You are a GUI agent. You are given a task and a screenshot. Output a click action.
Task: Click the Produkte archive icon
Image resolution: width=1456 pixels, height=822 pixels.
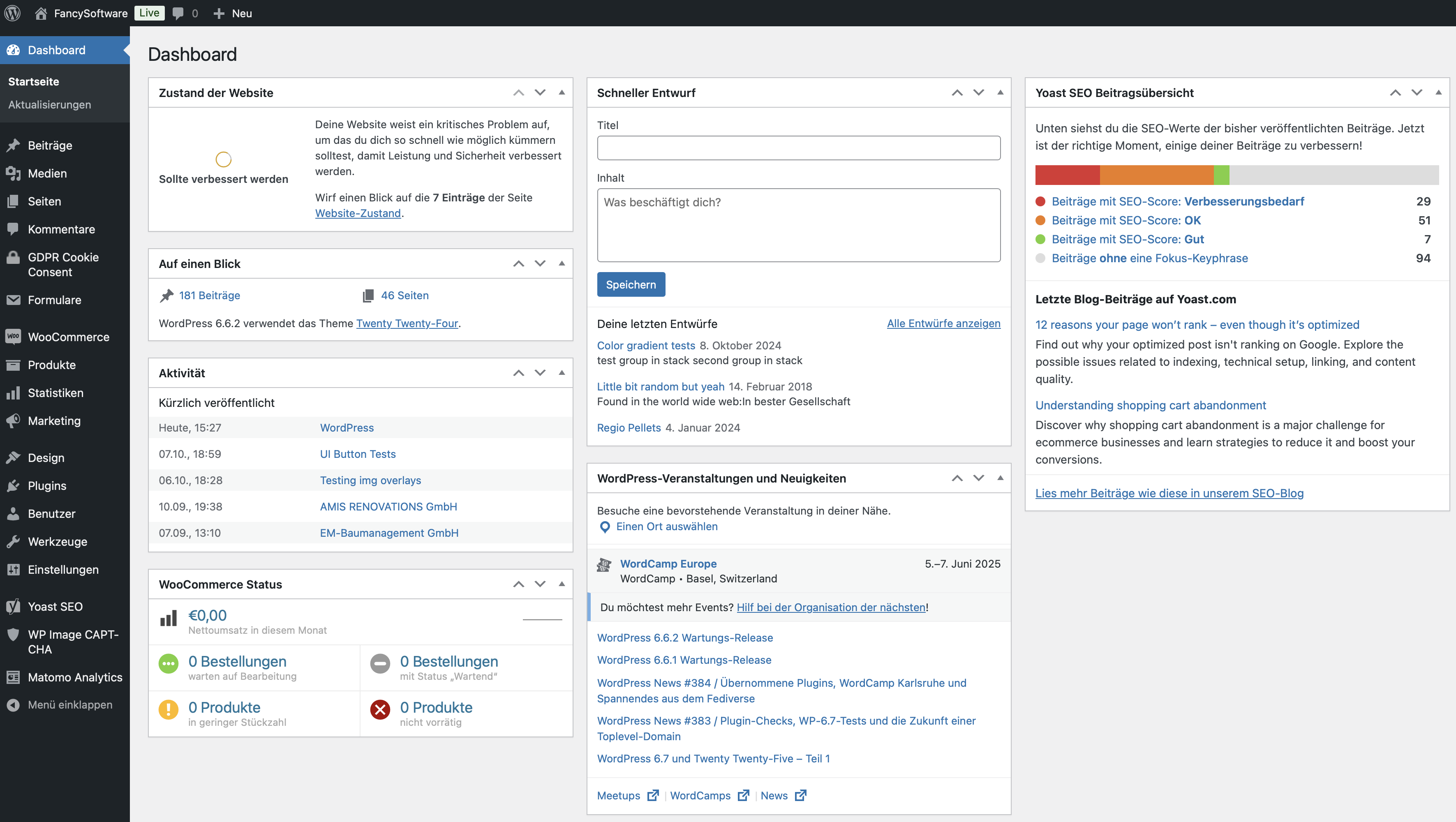click(x=14, y=365)
